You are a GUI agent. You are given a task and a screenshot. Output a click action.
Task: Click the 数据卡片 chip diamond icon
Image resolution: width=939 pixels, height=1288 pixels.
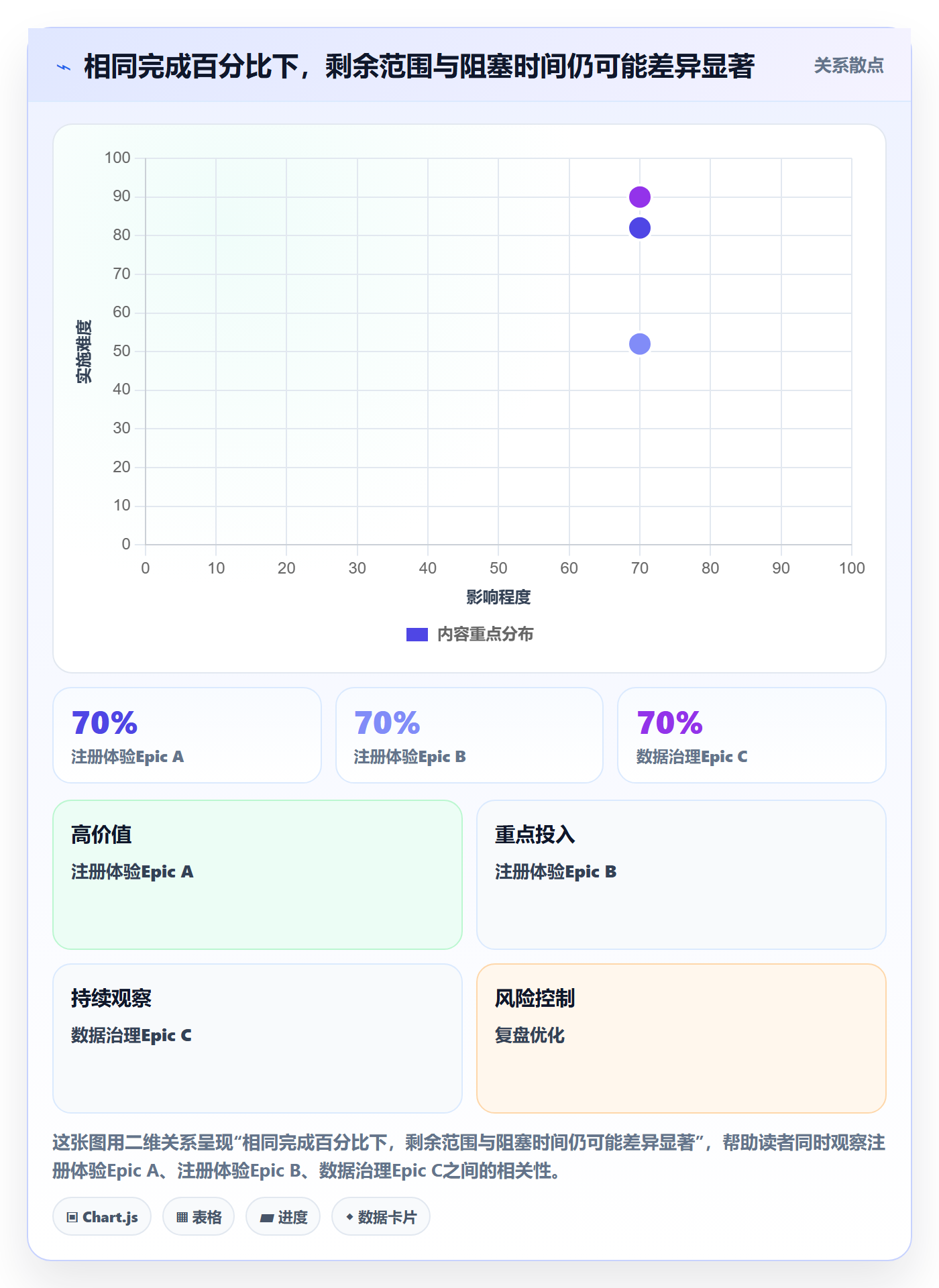[349, 1216]
